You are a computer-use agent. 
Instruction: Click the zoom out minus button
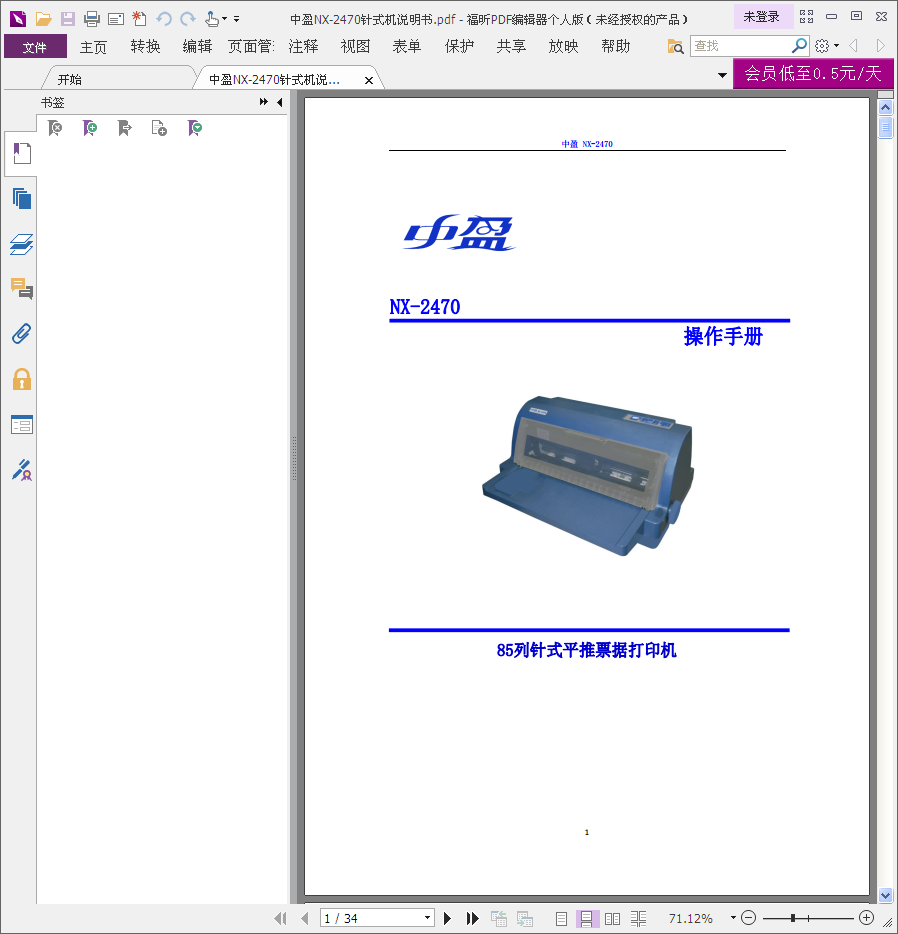[x=749, y=918]
